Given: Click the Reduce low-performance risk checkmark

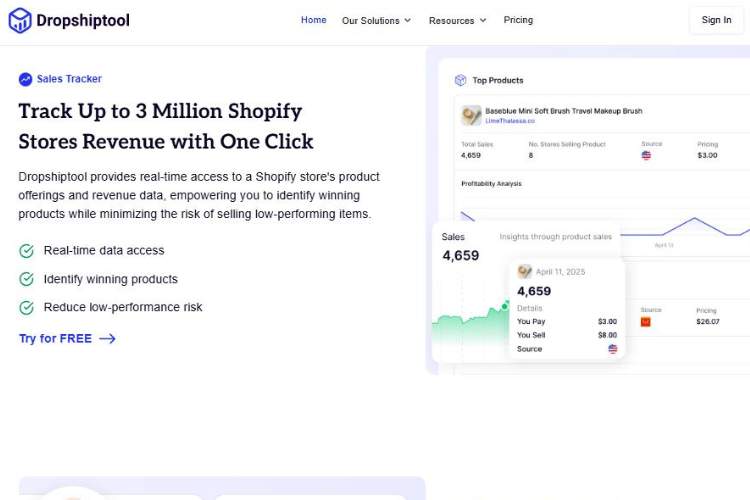Looking at the screenshot, I should pyautogui.click(x=26, y=308).
